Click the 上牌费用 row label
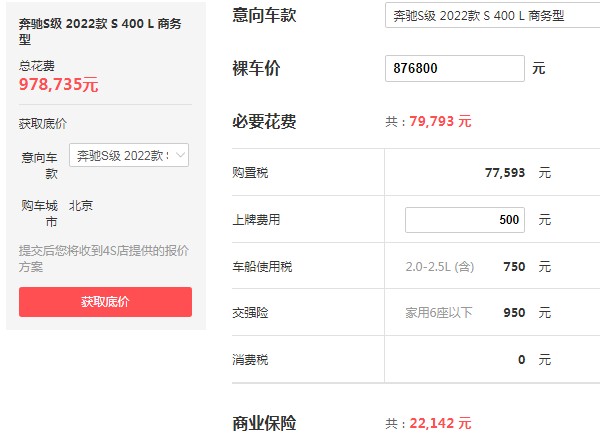The image size is (600, 441). [x=256, y=220]
